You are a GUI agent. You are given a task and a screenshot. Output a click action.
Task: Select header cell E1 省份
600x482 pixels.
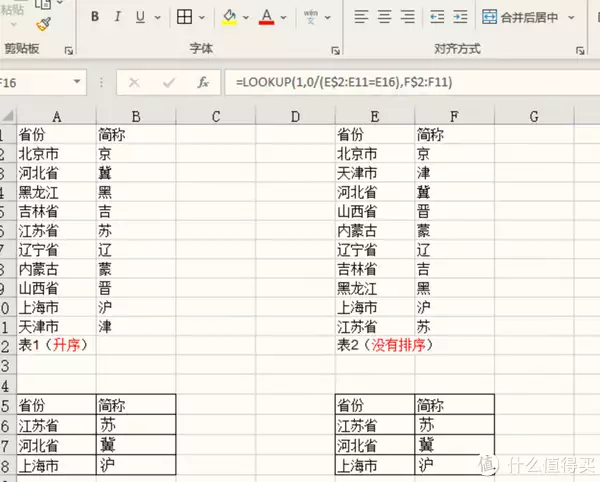[375, 134]
